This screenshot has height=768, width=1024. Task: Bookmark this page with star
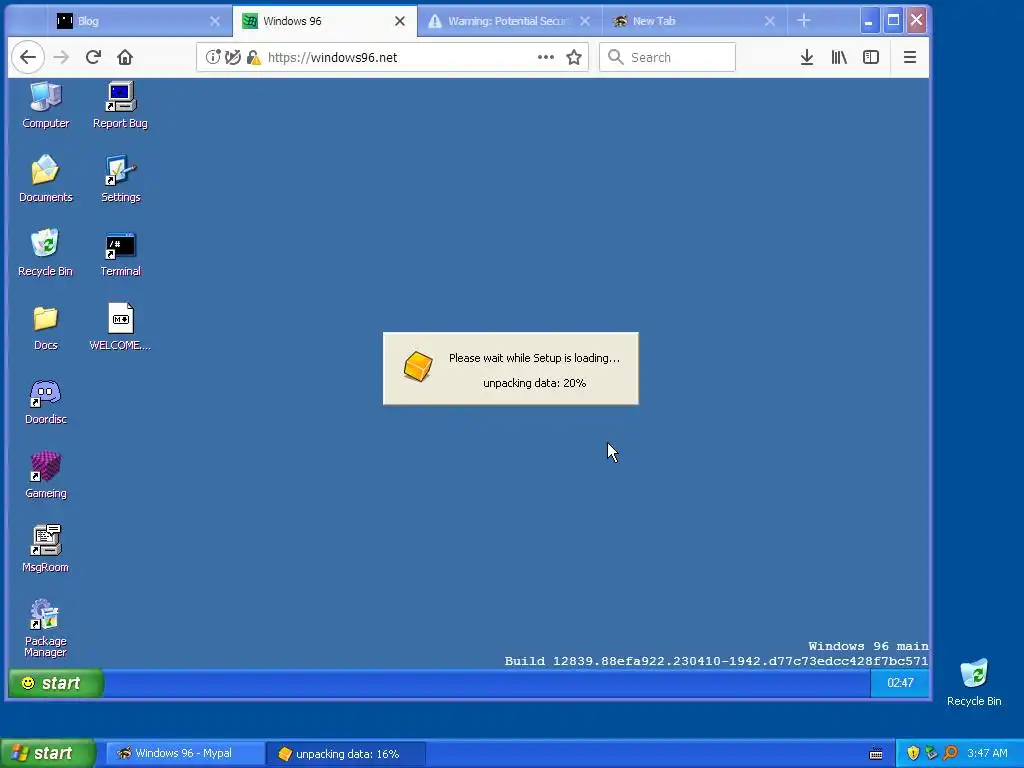pyautogui.click(x=574, y=57)
